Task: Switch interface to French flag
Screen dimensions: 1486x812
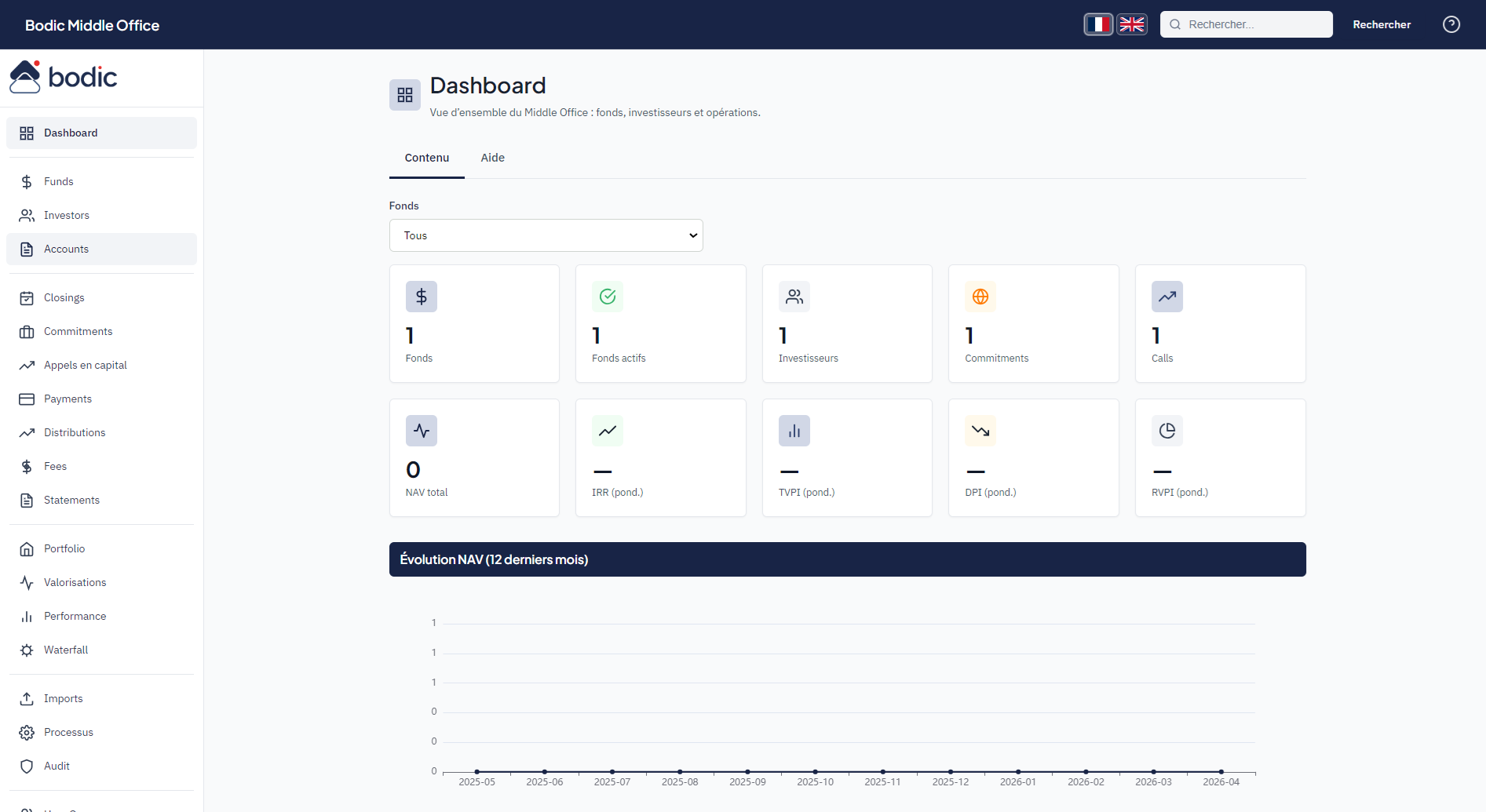Action: tap(1098, 24)
